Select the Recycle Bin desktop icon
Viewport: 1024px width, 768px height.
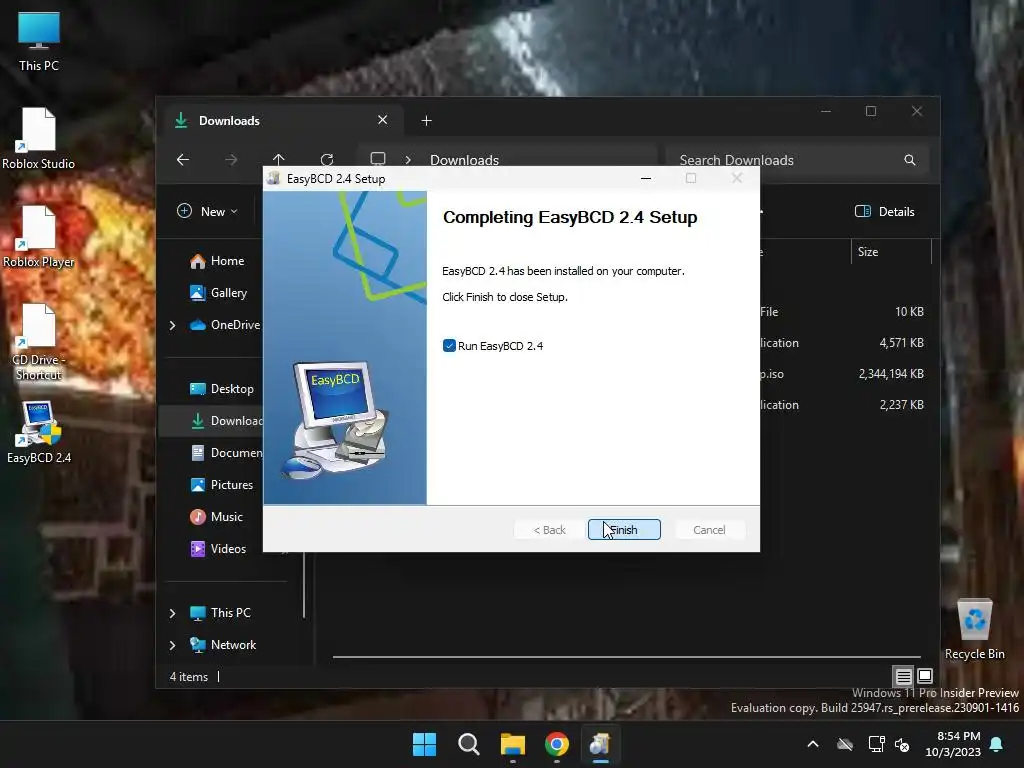974,629
